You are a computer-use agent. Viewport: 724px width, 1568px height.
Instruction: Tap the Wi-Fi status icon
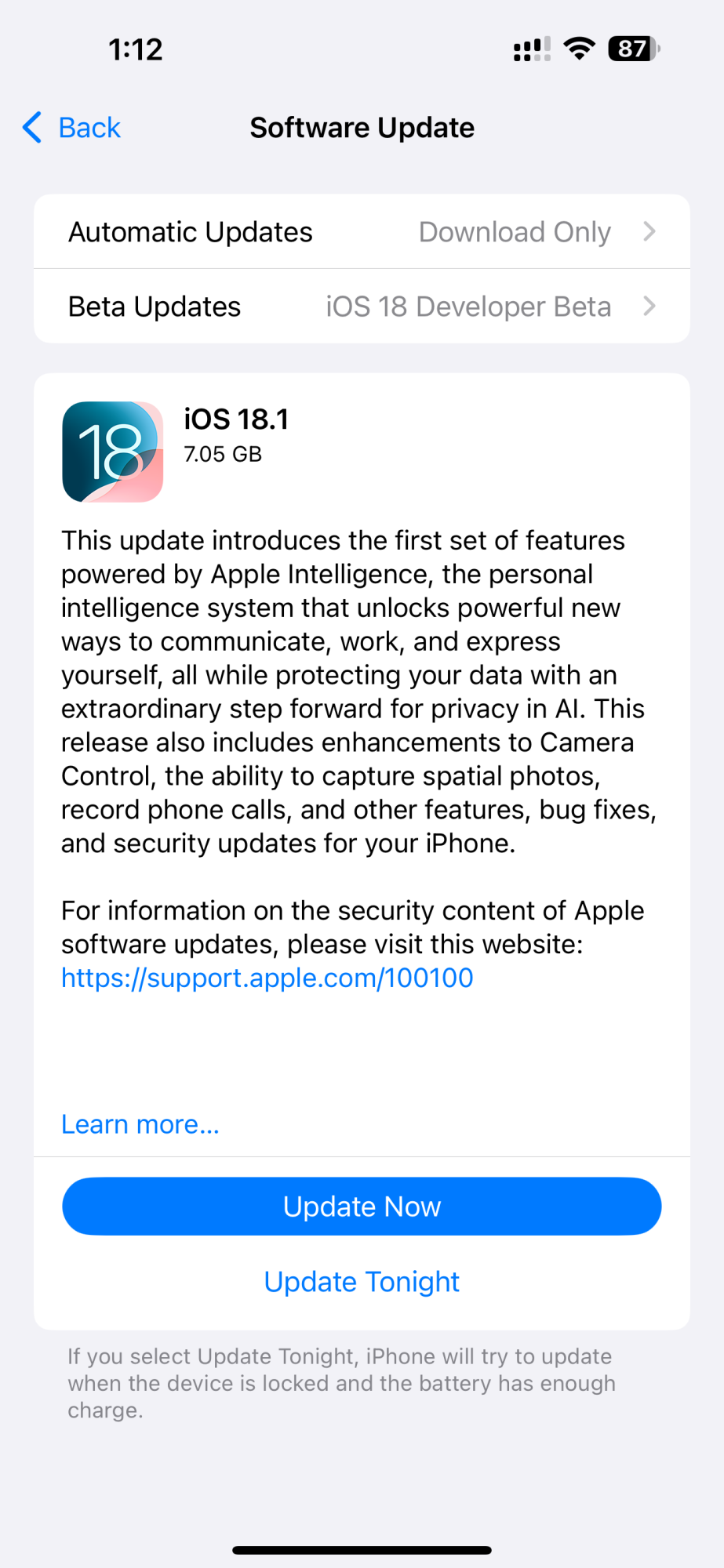point(580,49)
